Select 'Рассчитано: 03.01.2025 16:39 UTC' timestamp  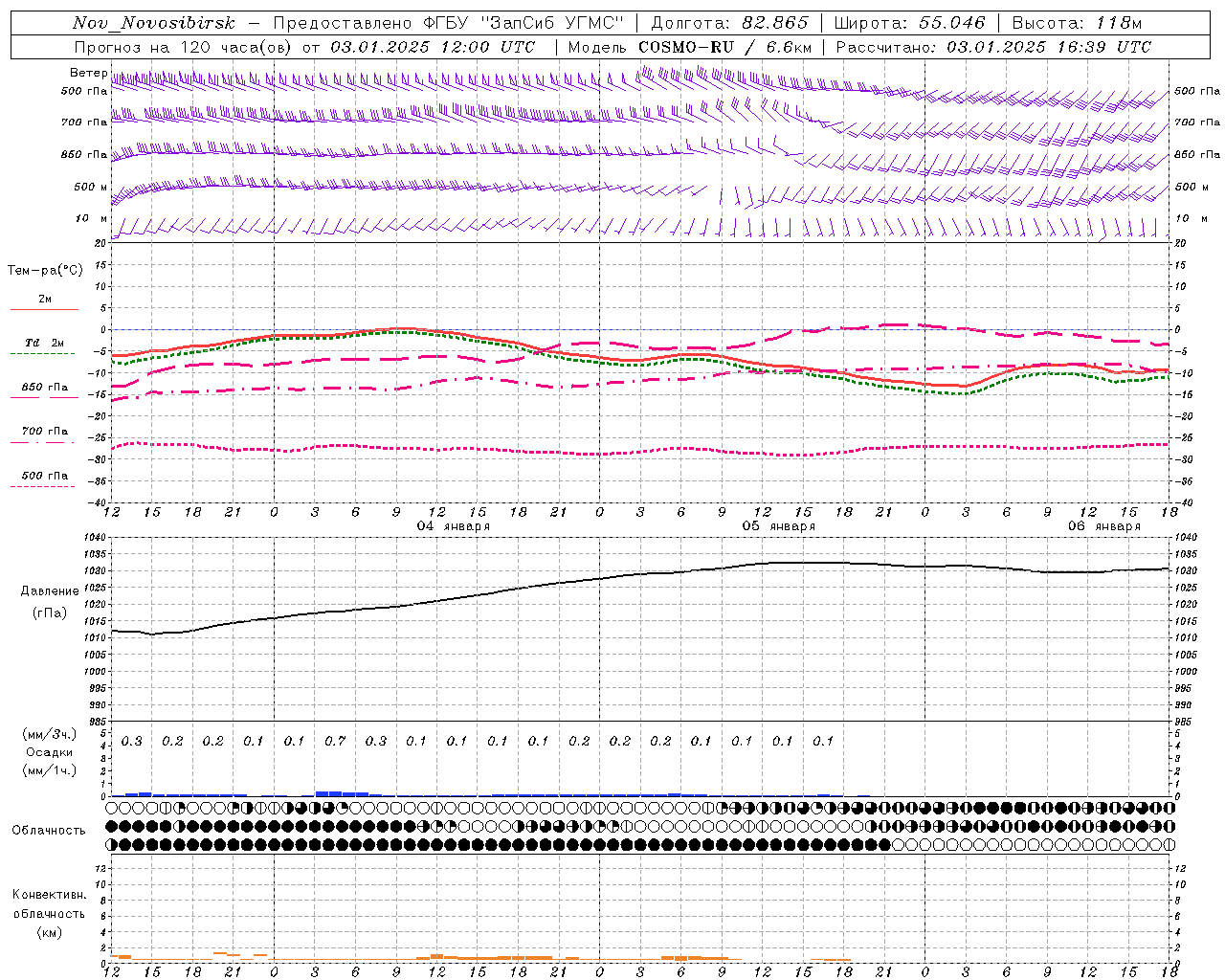tap(993, 47)
